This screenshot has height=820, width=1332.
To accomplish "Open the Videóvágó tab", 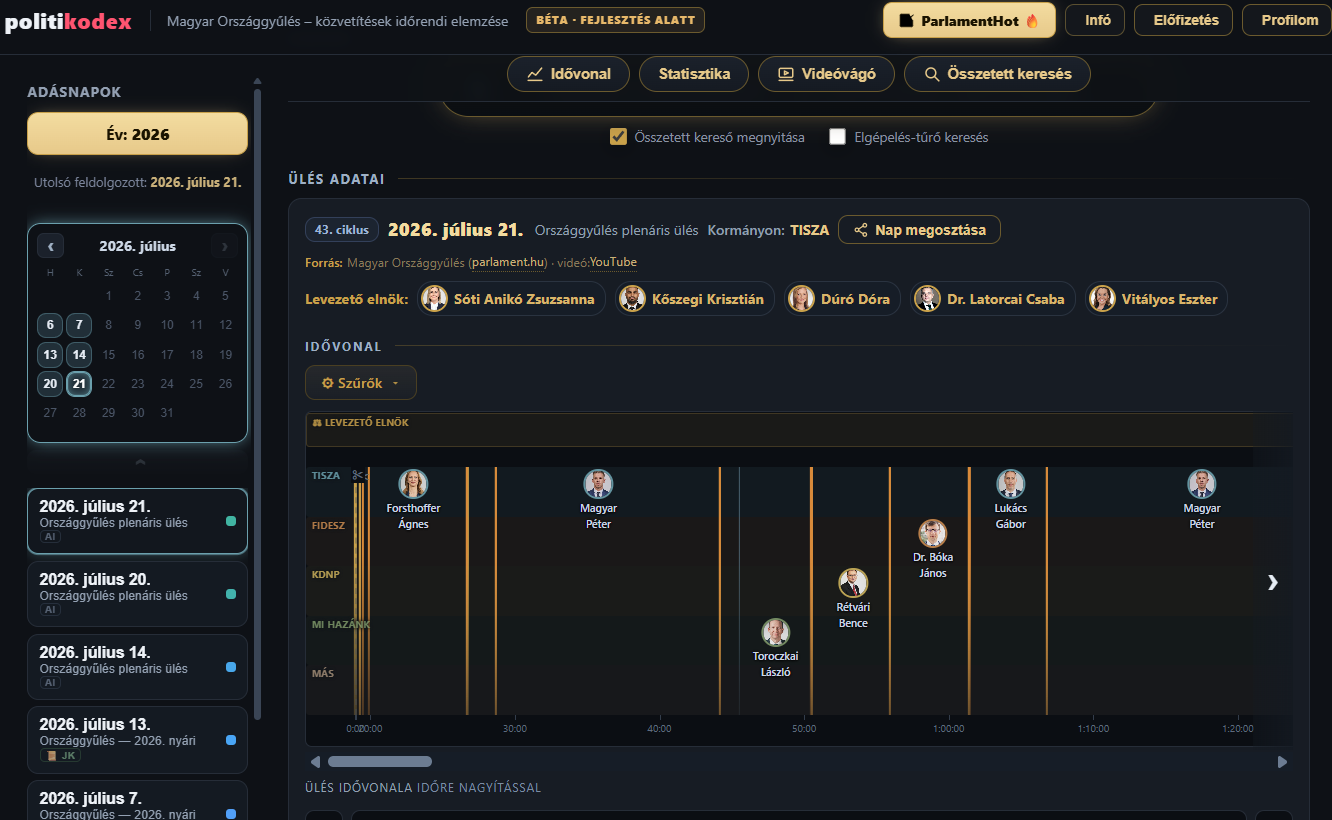I will [826, 74].
